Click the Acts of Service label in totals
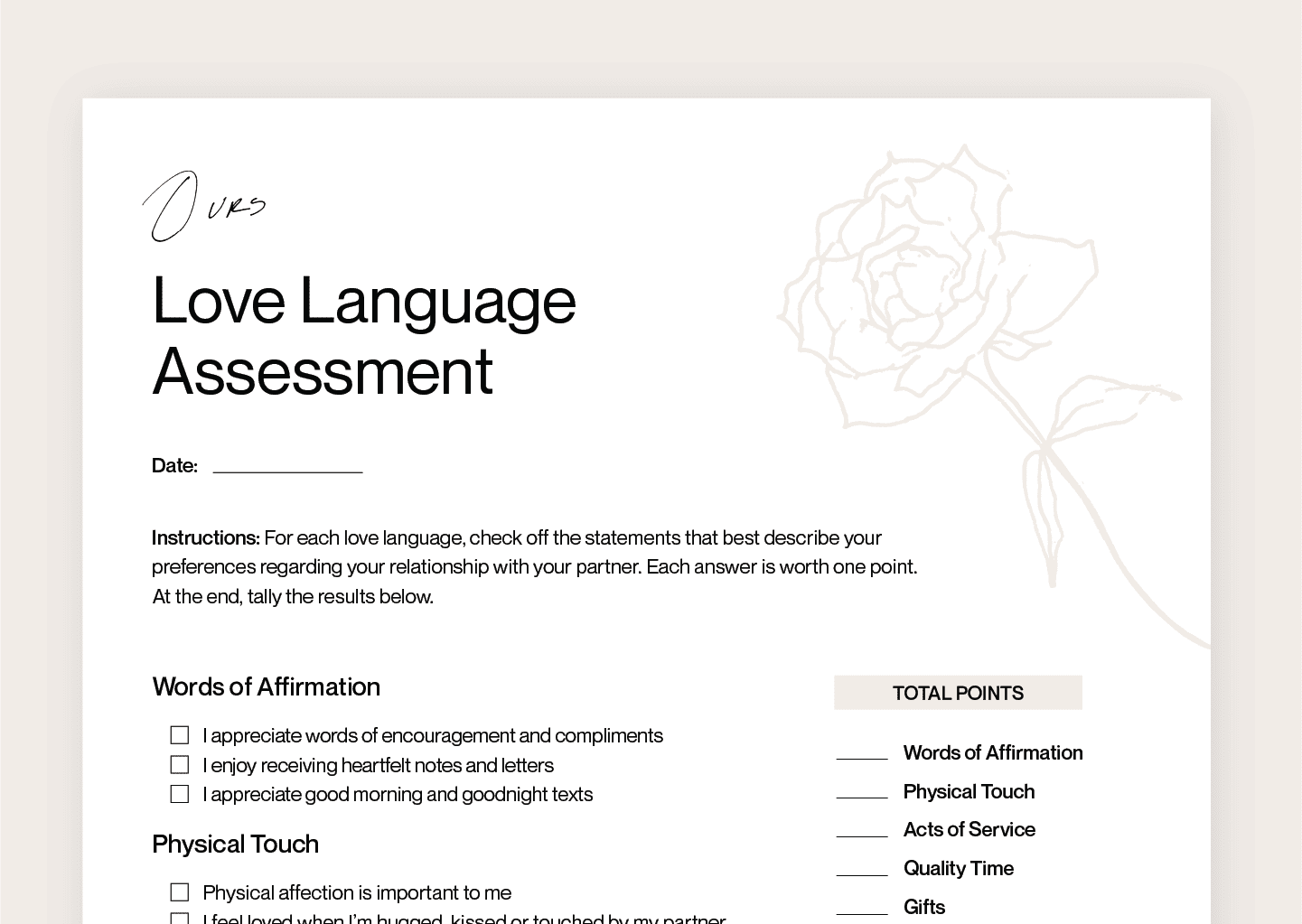 969,829
